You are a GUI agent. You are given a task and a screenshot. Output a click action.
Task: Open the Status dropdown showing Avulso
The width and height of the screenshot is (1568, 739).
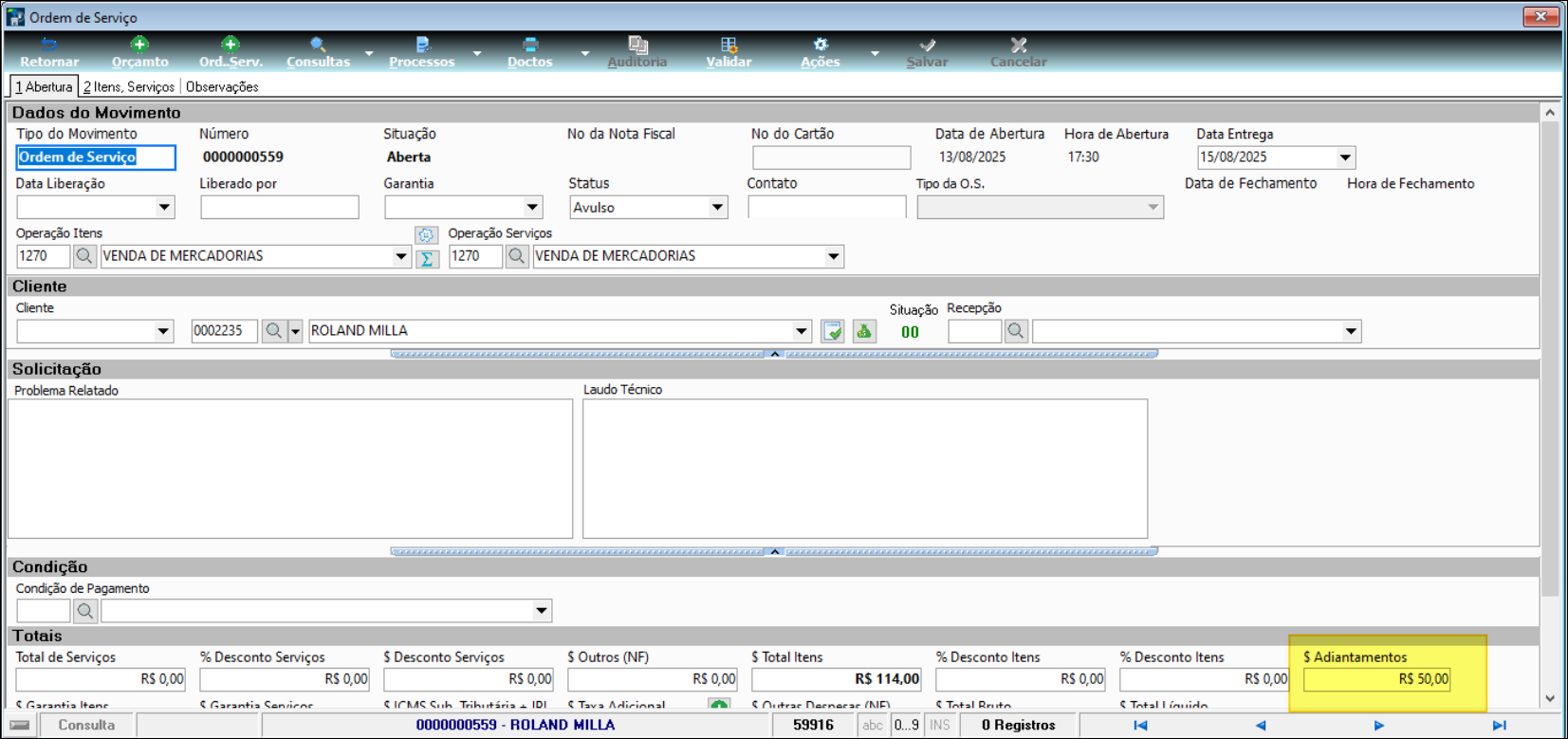tap(717, 208)
